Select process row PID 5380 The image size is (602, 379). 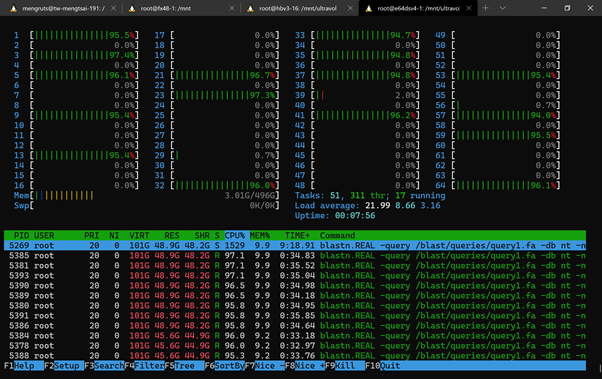[295, 306]
